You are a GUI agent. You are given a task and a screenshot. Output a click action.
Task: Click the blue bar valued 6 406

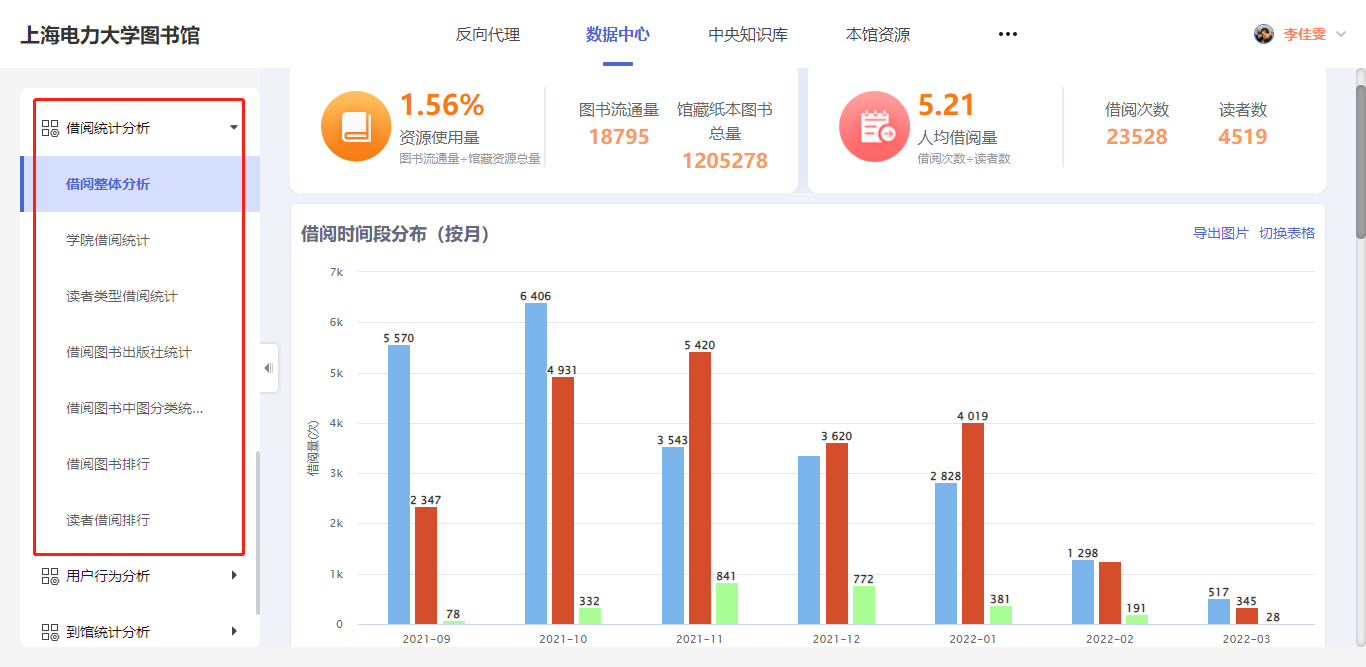click(536, 463)
